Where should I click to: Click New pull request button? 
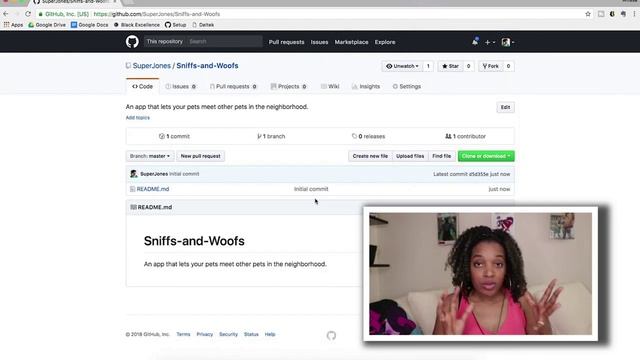200,156
